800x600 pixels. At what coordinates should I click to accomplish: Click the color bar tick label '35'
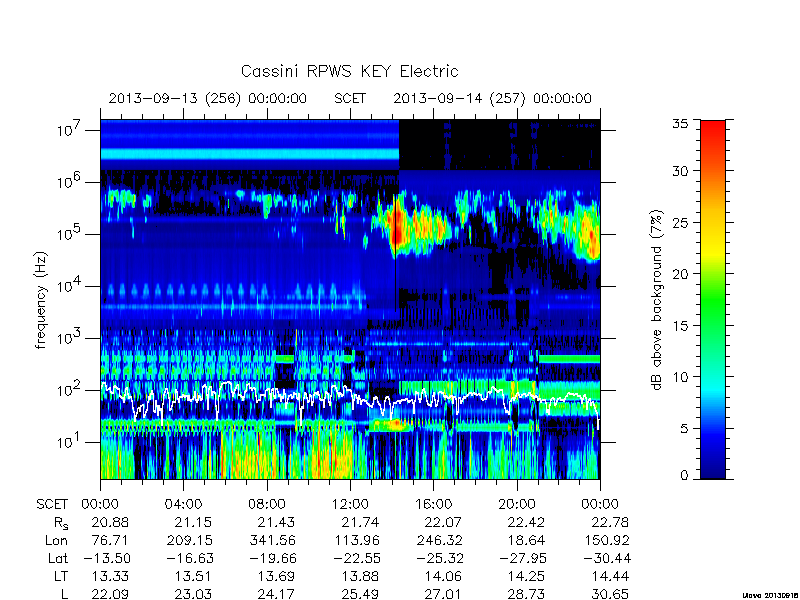pyautogui.click(x=680, y=124)
